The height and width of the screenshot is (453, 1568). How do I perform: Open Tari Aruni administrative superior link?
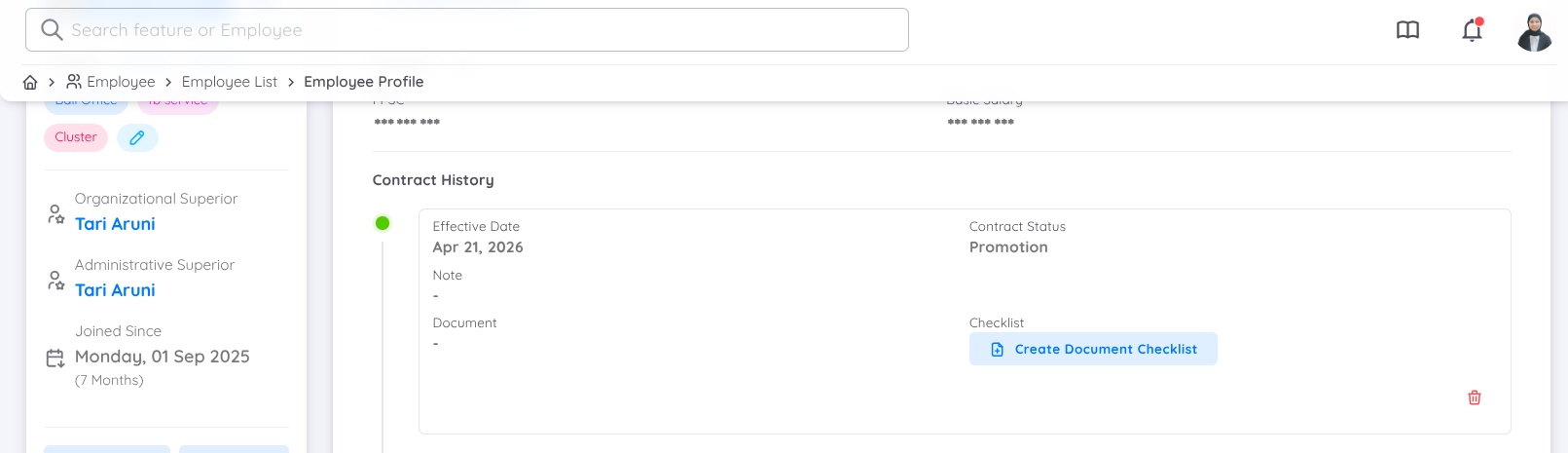115,290
